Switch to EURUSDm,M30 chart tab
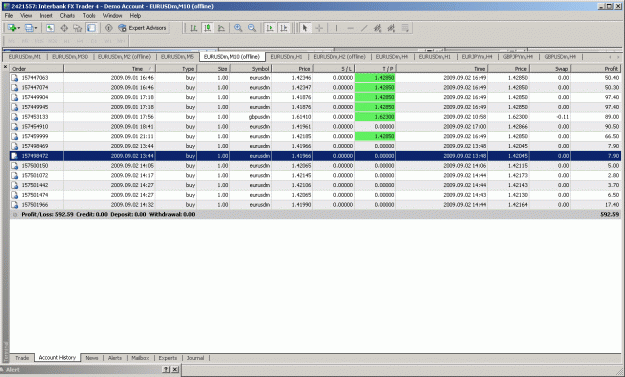The height and width of the screenshot is (377, 625). 70,57
